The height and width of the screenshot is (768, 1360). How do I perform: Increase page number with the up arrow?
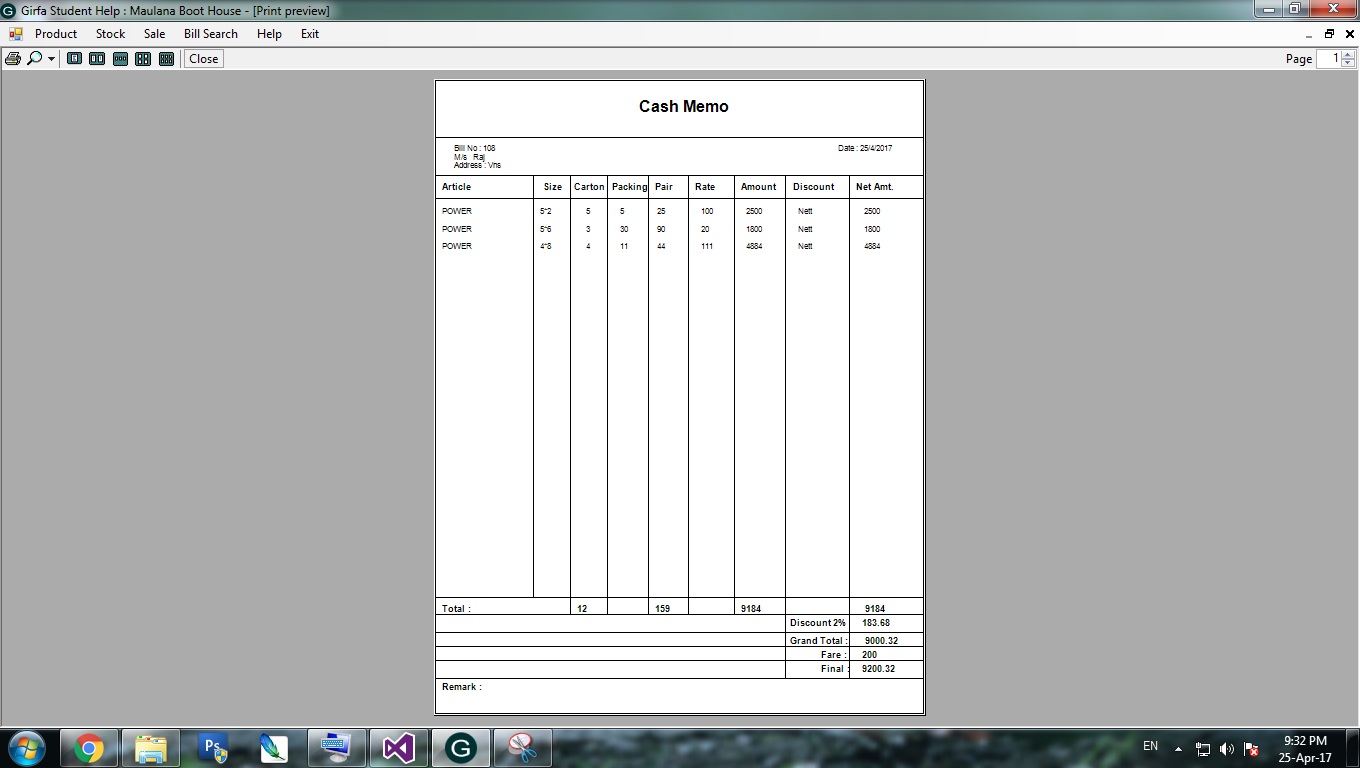[1345, 54]
